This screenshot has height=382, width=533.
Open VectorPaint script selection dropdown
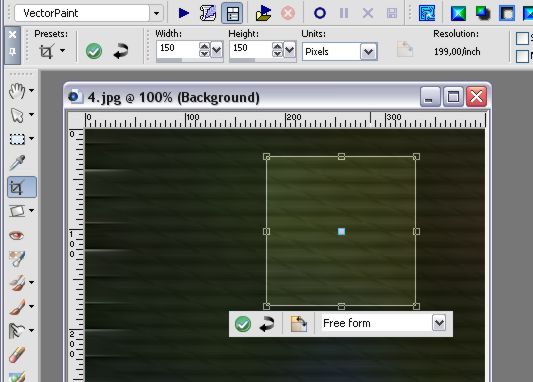156,13
